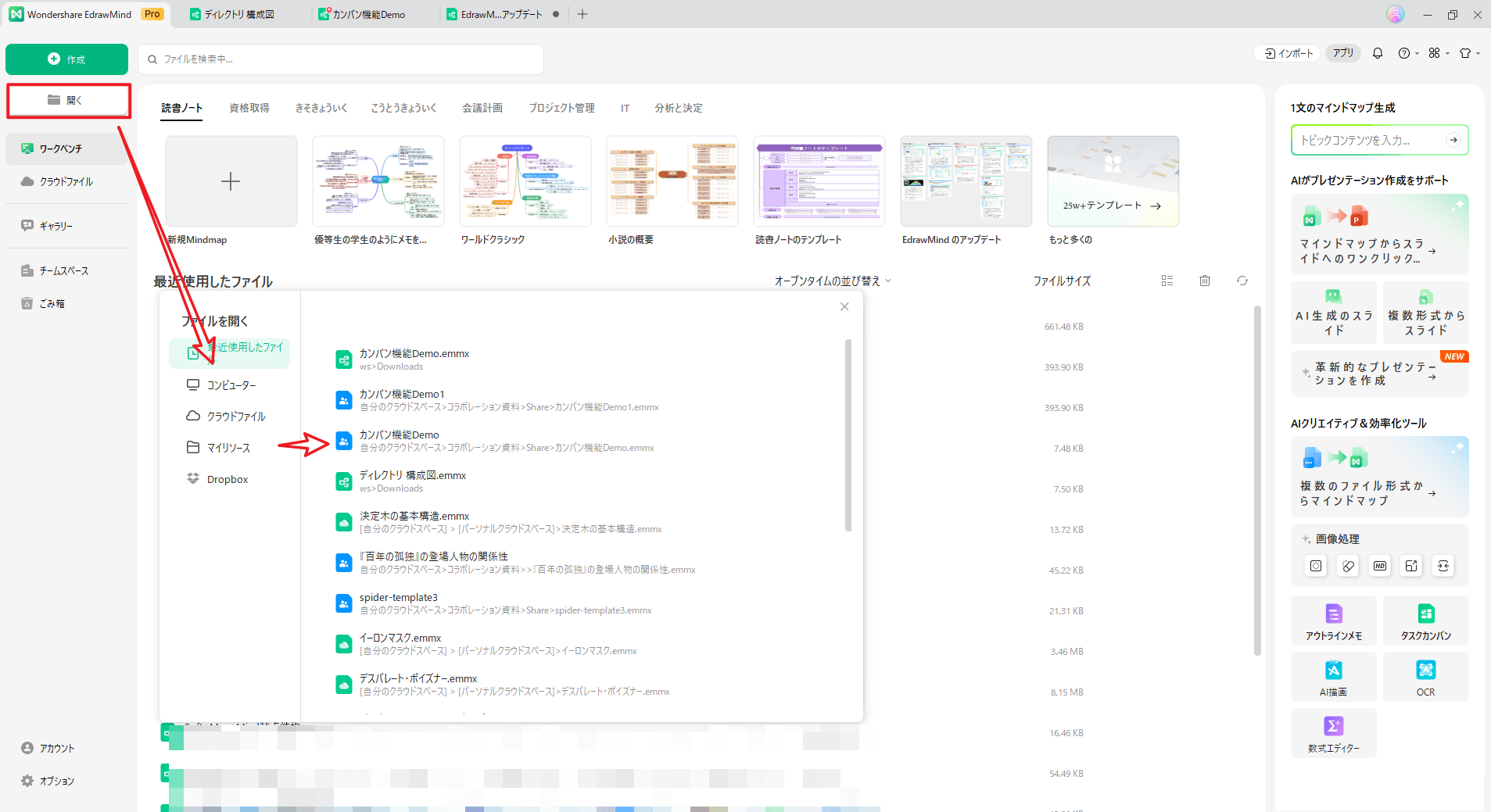Submit the topic with the arrow icon
The height and width of the screenshot is (812, 1491).
1453,140
